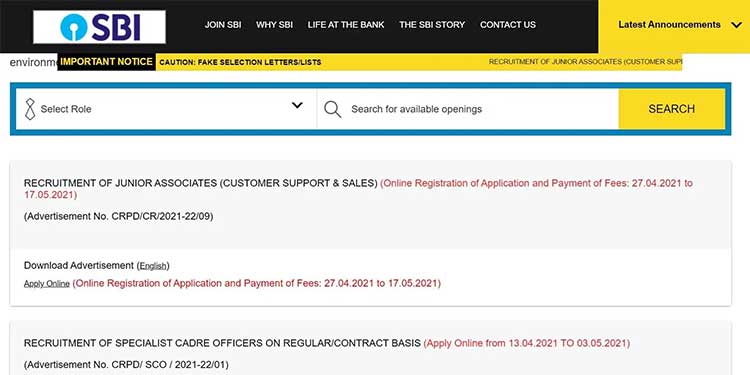Go to LIFE AT THE BANK

[346, 25]
